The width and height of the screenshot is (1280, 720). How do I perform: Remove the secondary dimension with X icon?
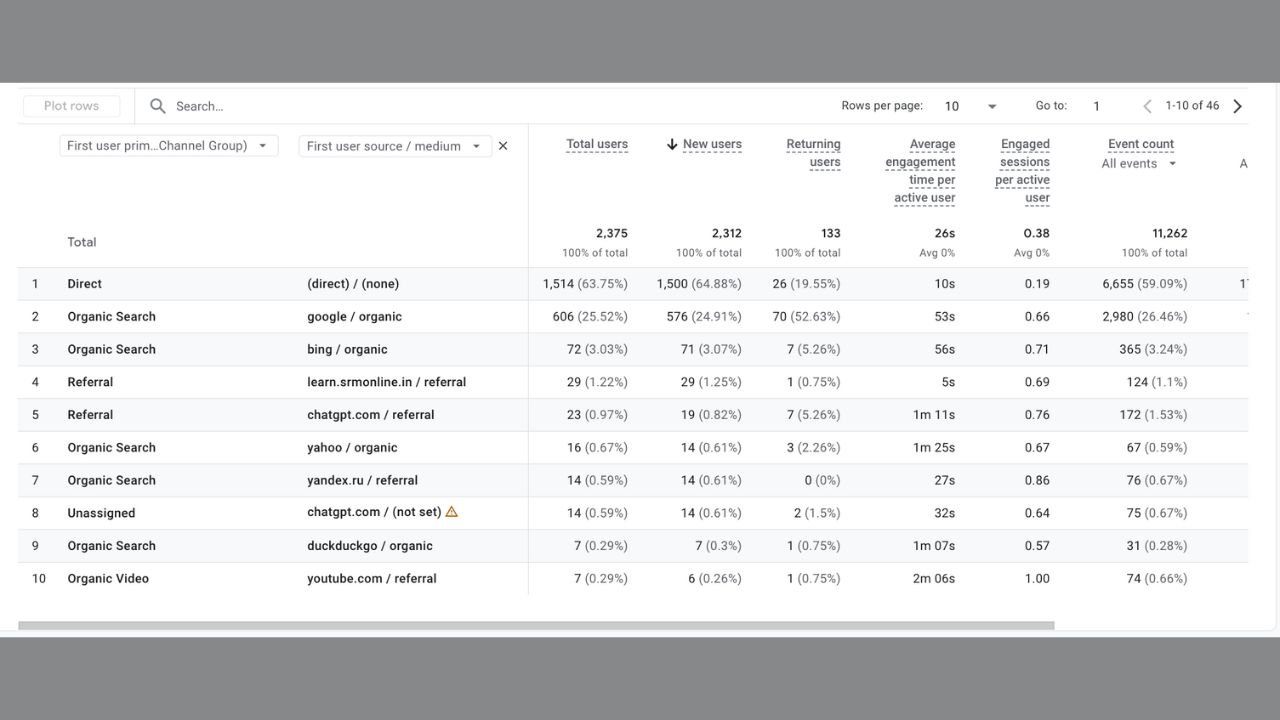(x=503, y=146)
